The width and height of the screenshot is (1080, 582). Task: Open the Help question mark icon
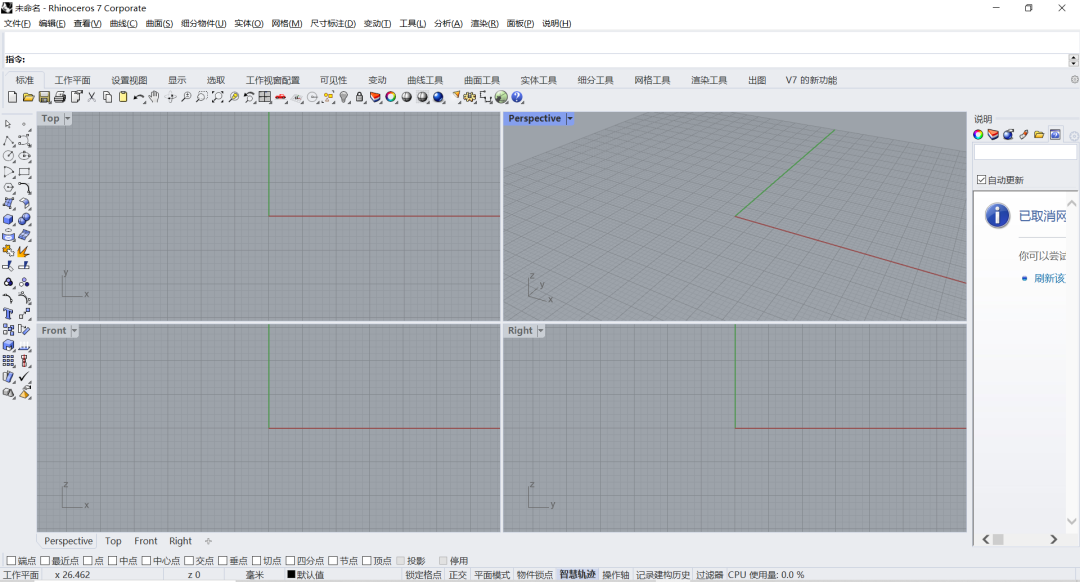[x=517, y=97]
